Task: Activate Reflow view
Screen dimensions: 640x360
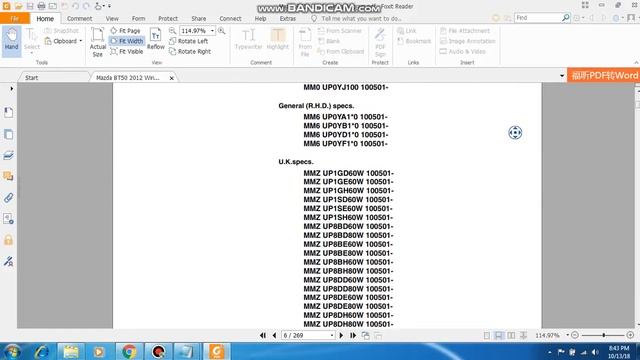Action: (156, 39)
